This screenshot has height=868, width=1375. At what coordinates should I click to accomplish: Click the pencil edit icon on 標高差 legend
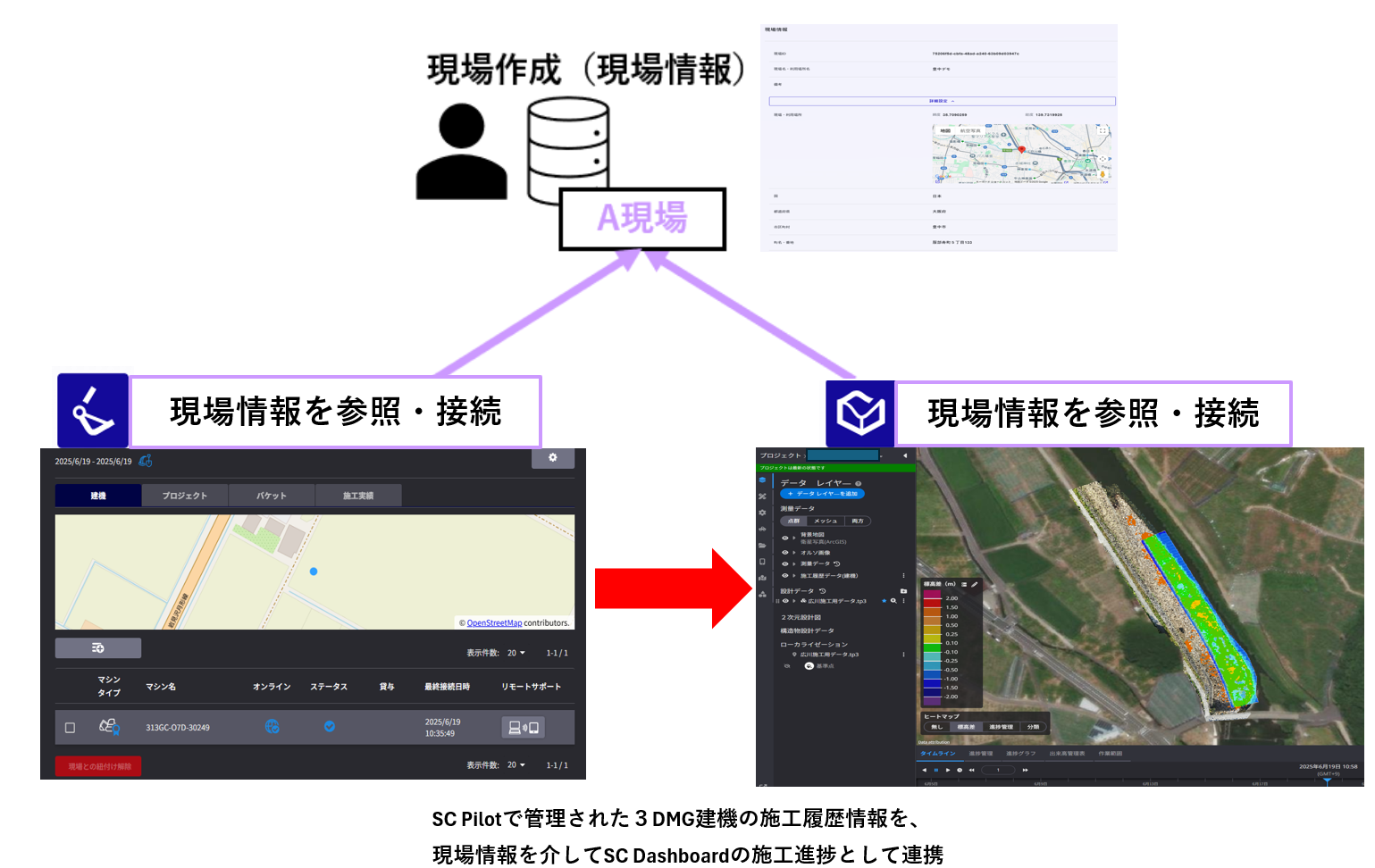(x=974, y=584)
